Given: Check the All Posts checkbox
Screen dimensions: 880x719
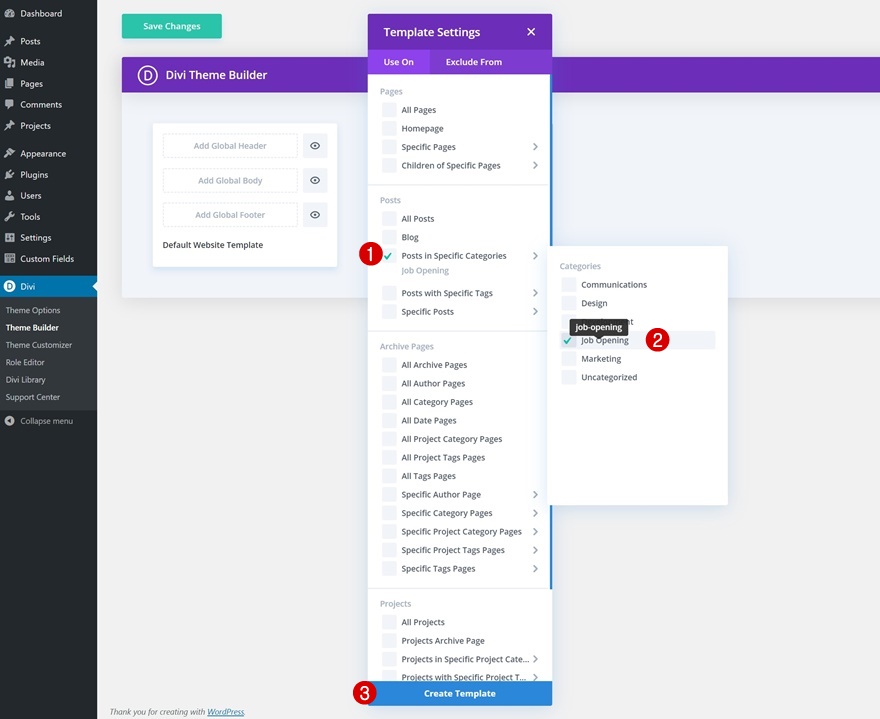Looking at the screenshot, I should click(x=389, y=219).
